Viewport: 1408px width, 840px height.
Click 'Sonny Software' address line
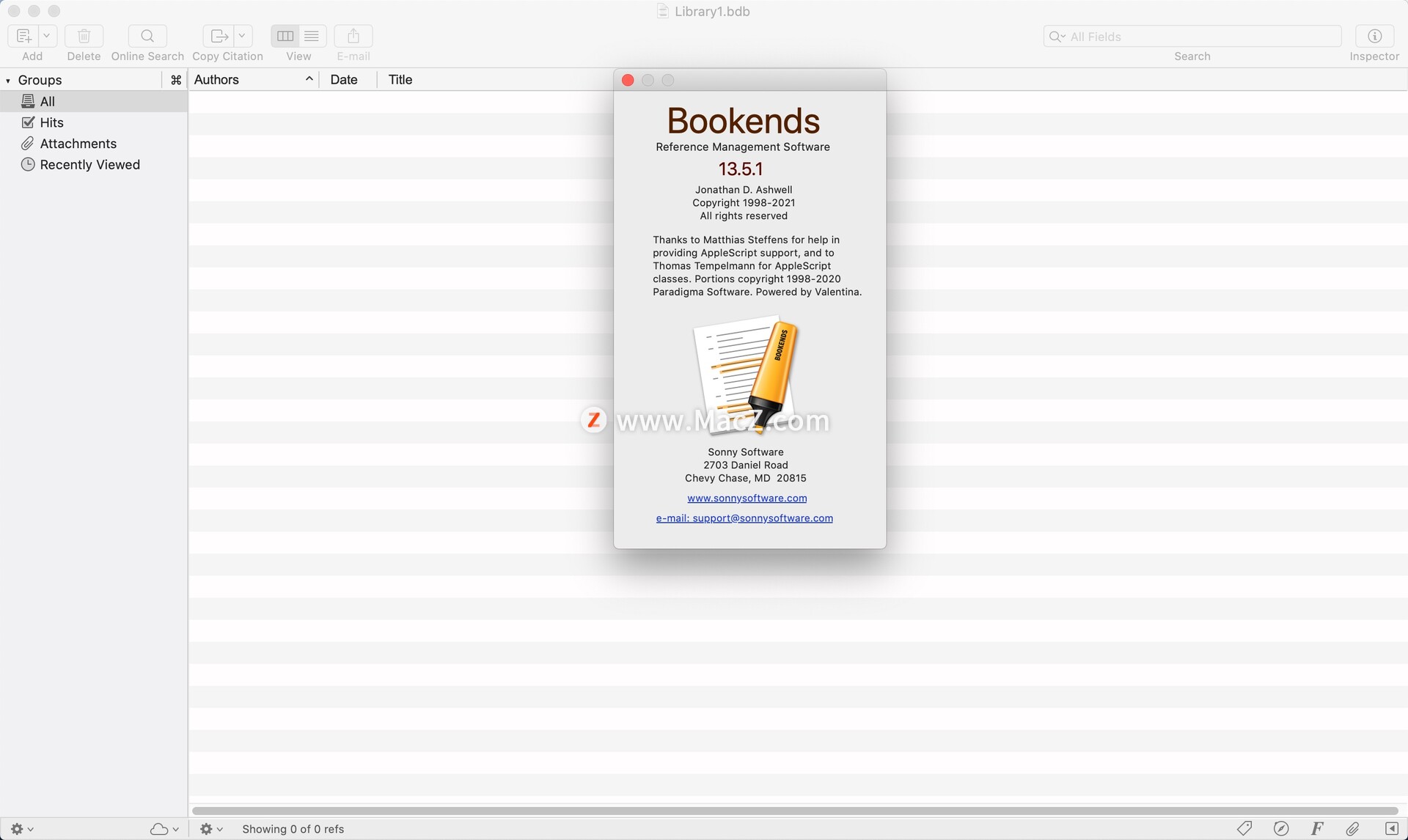click(746, 452)
